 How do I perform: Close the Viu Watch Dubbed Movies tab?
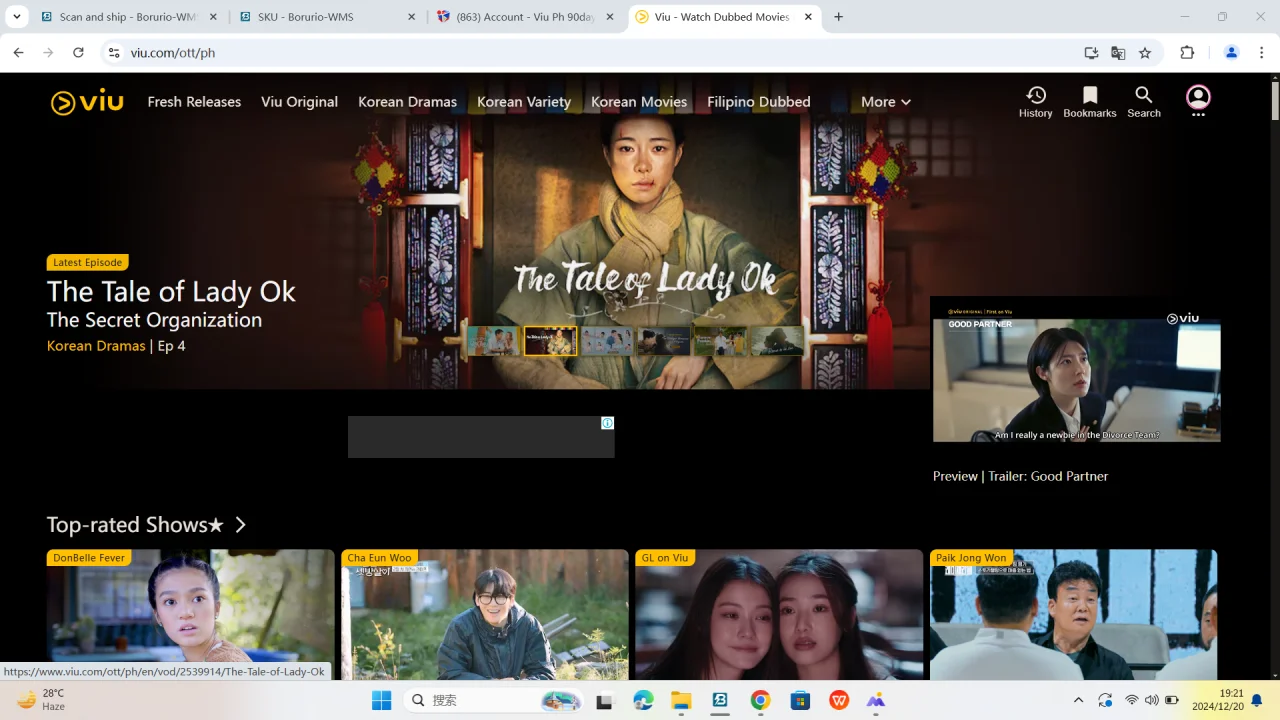coord(808,17)
